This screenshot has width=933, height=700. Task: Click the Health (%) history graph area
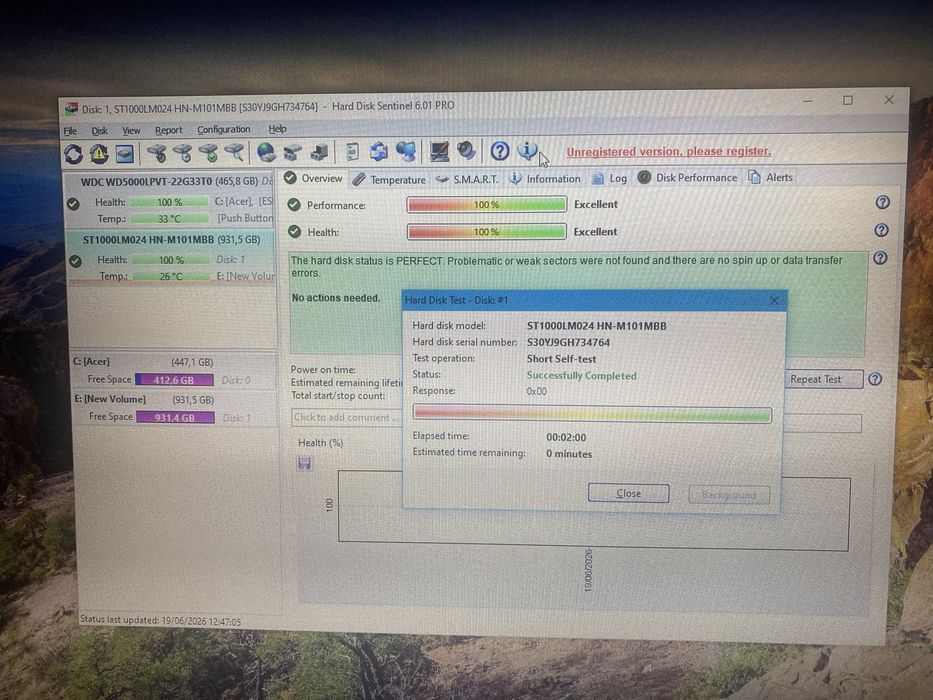[x=594, y=510]
